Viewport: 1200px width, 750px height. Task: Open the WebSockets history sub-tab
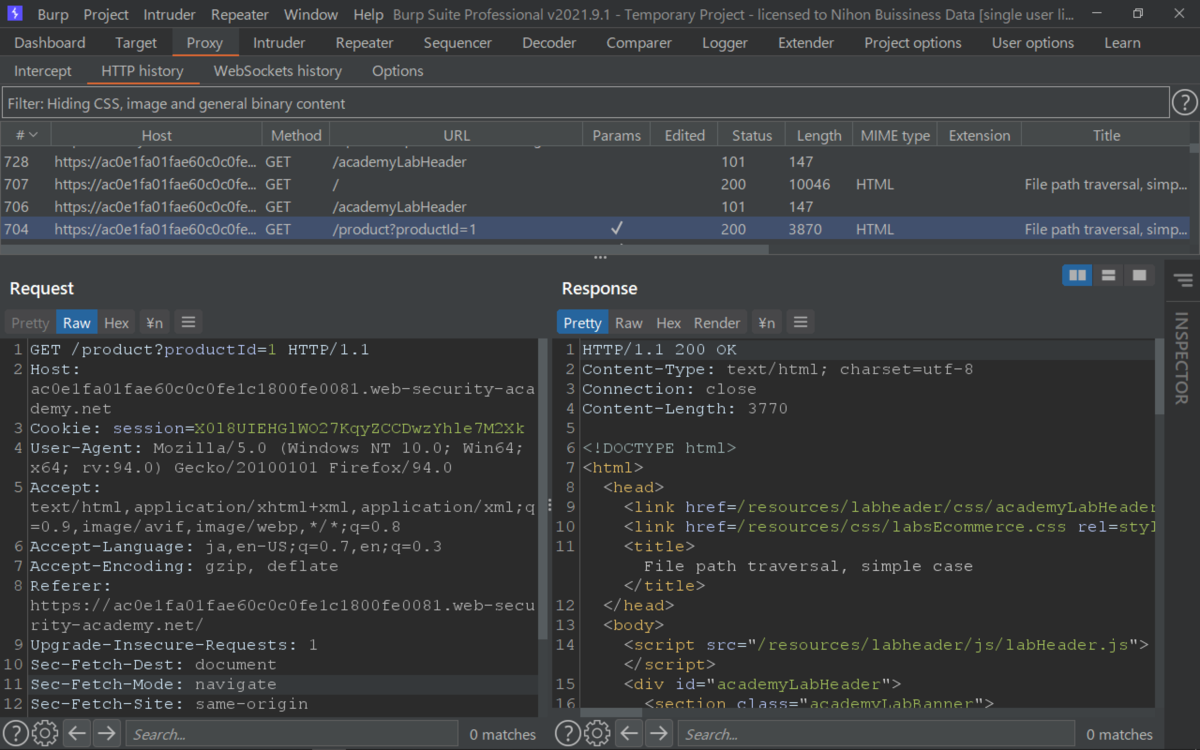click(278, 71)
